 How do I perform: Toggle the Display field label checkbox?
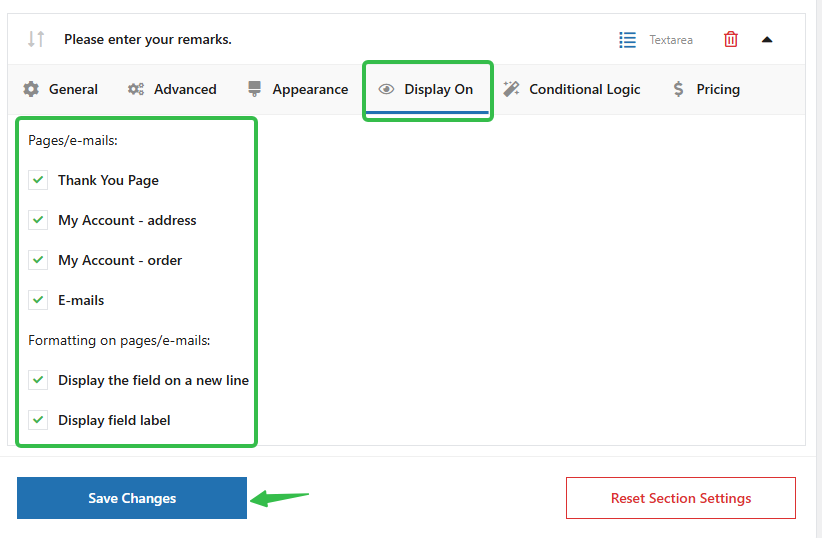(38, 420)
